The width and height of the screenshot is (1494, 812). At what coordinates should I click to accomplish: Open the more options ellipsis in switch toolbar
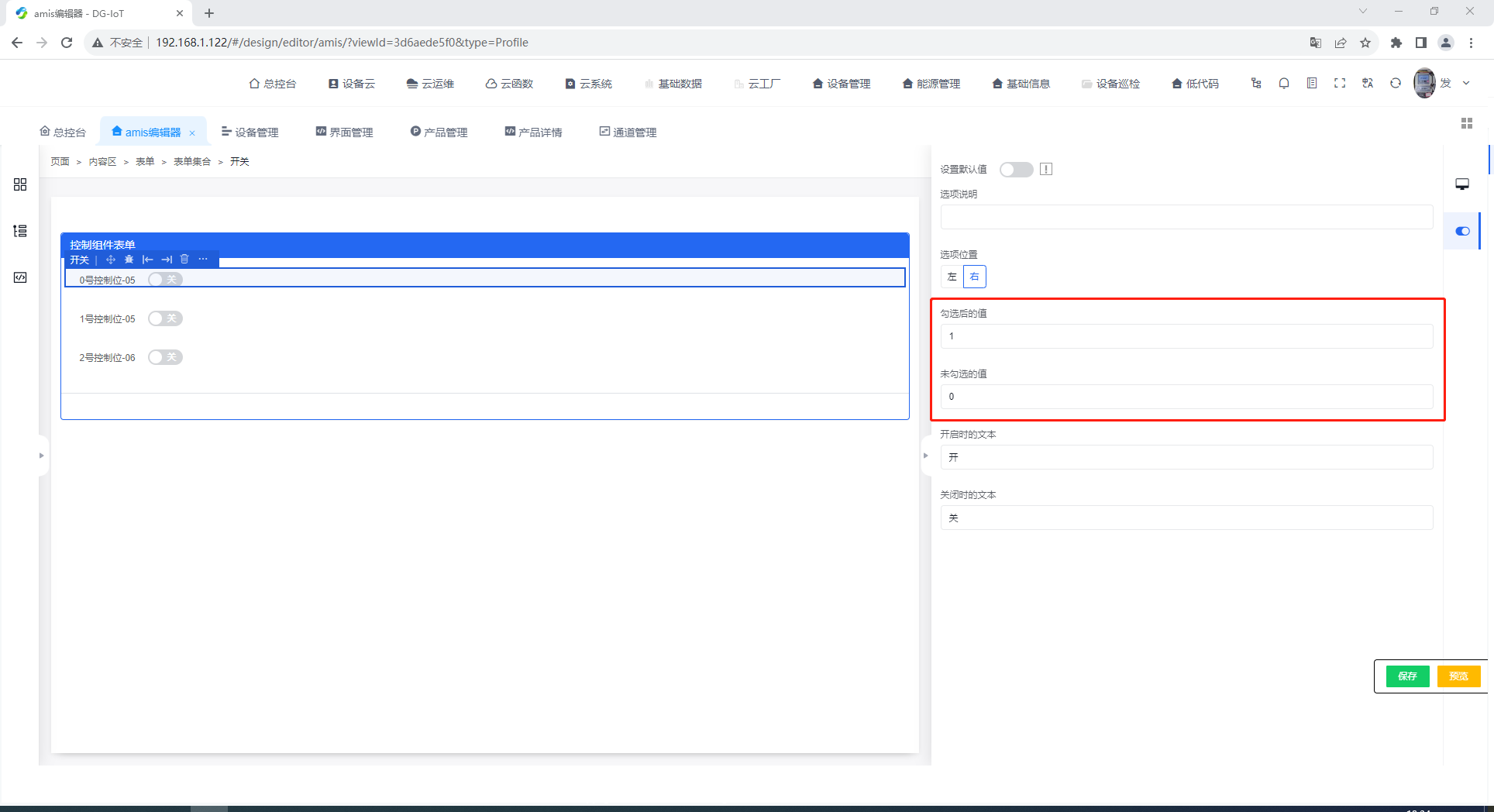click(x=203, y=260)
